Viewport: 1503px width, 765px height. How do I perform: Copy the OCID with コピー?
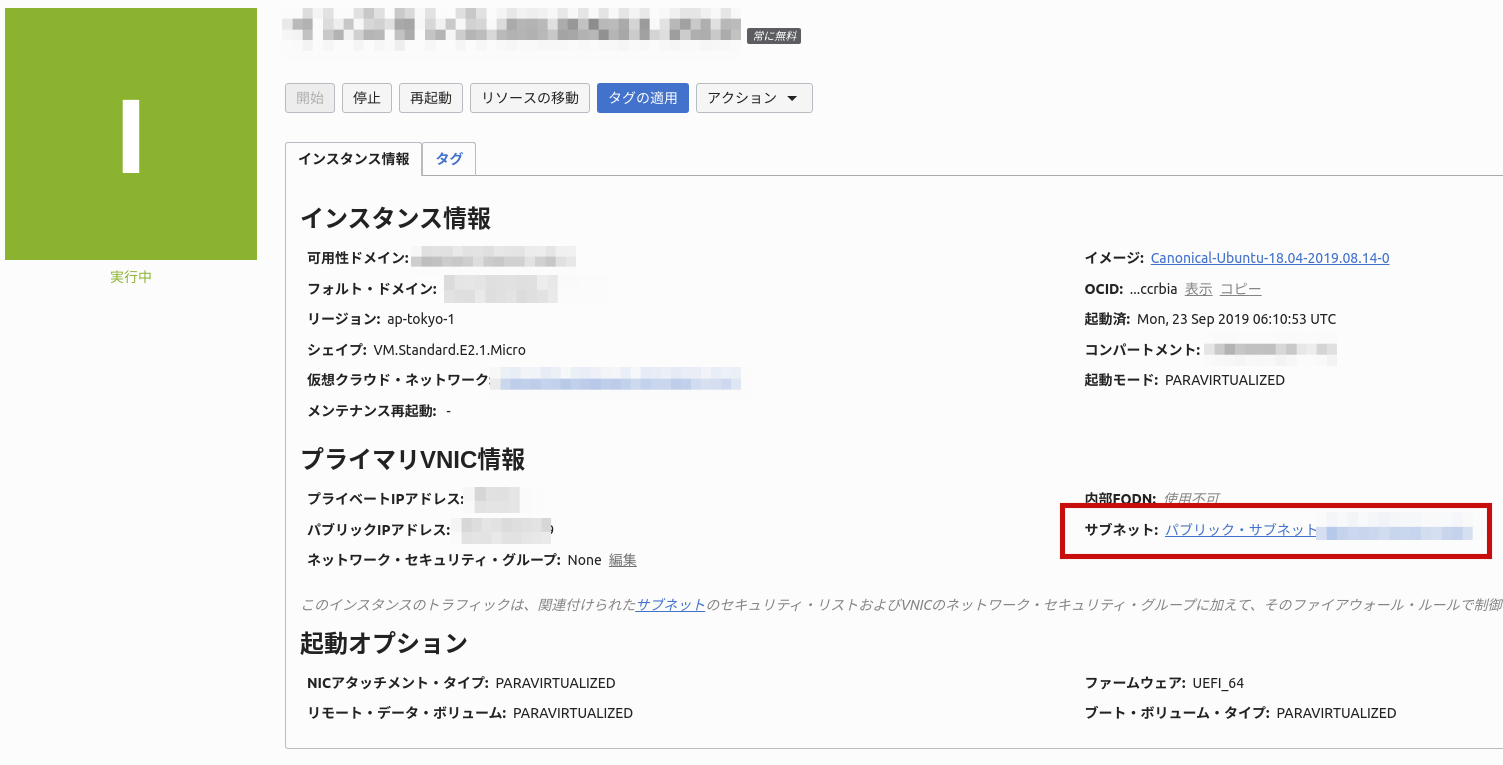pyautogui.click(x=1240, y=288)
